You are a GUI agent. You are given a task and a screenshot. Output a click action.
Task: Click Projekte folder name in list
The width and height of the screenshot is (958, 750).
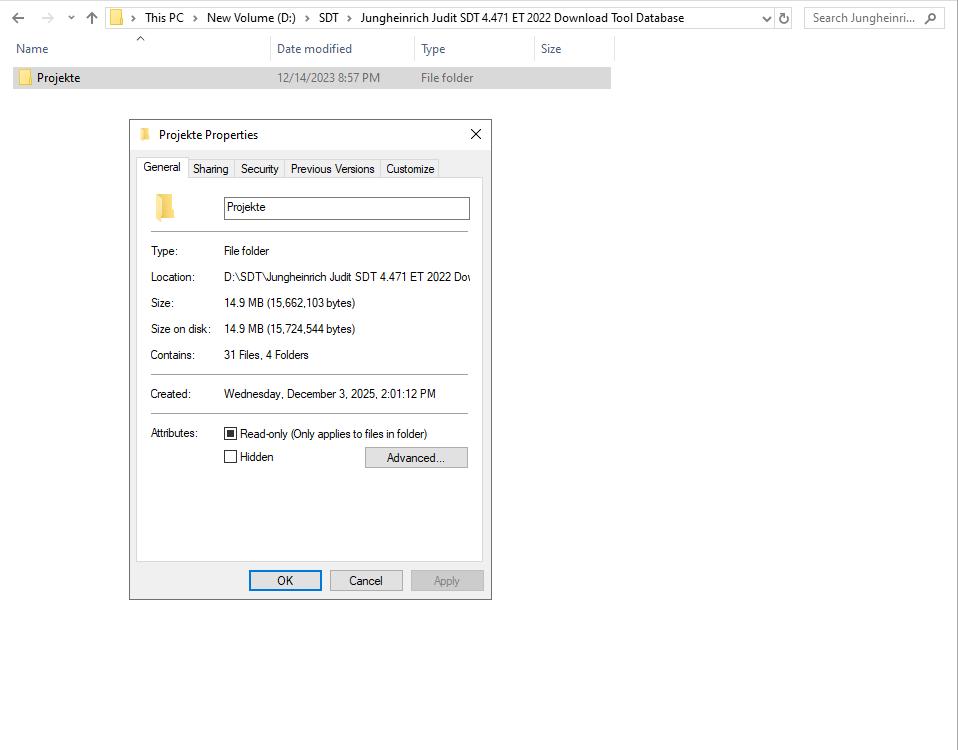click(x=59, y=78)
